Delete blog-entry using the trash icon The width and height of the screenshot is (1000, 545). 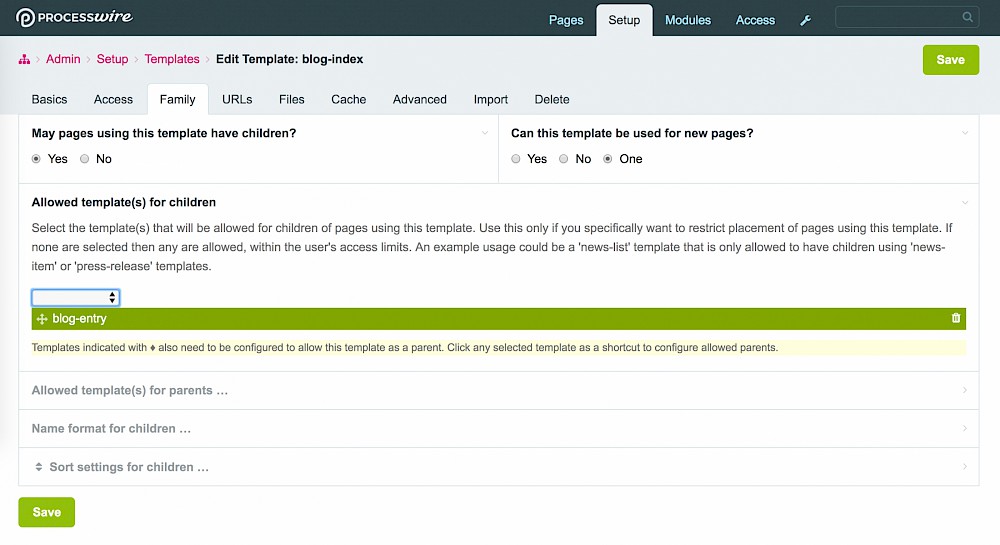956,318
